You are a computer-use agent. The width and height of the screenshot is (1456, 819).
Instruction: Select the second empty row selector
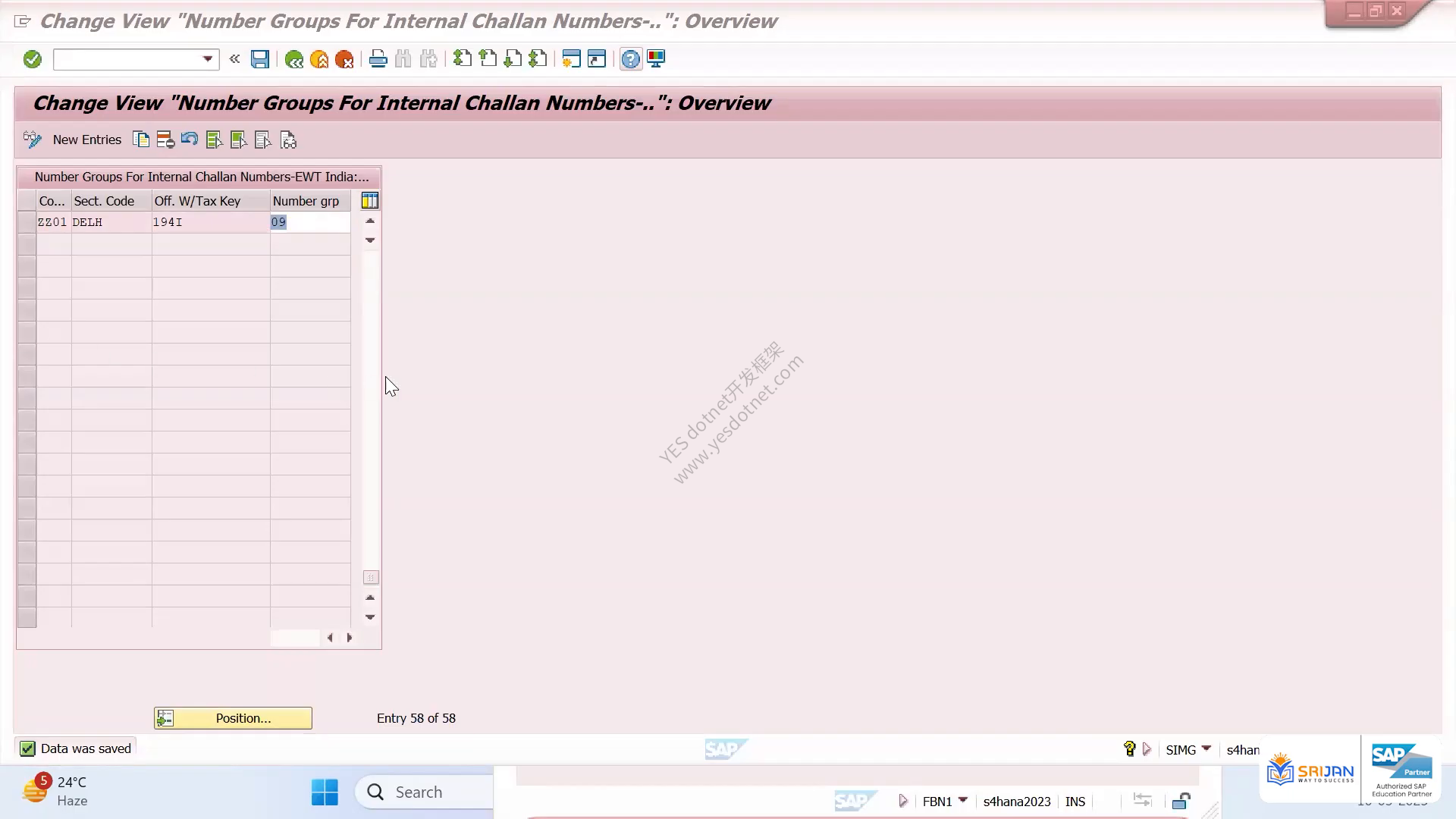[27, 266]
